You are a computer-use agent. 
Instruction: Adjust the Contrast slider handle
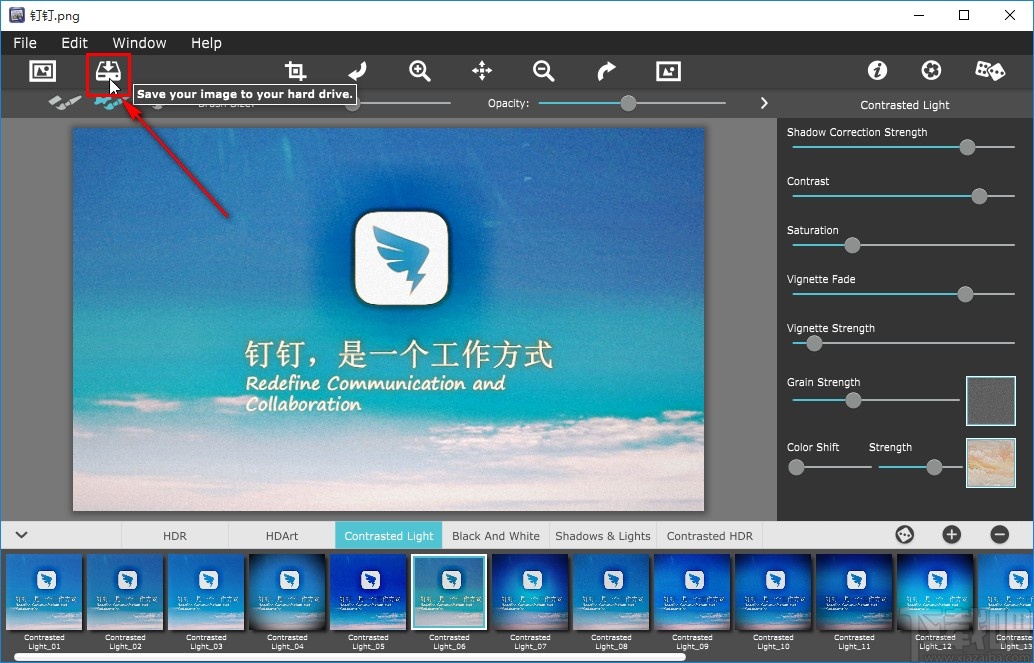tap(979, 196)
